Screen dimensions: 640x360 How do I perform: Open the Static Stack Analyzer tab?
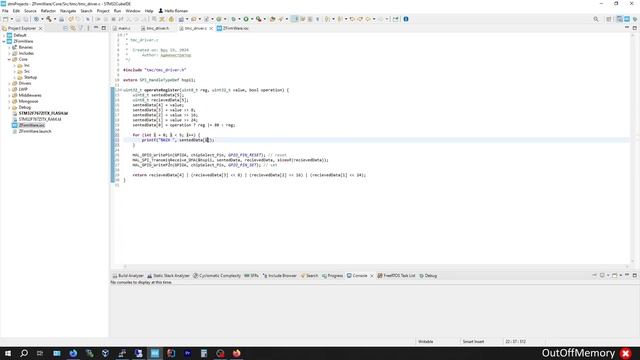pos(168,276)
